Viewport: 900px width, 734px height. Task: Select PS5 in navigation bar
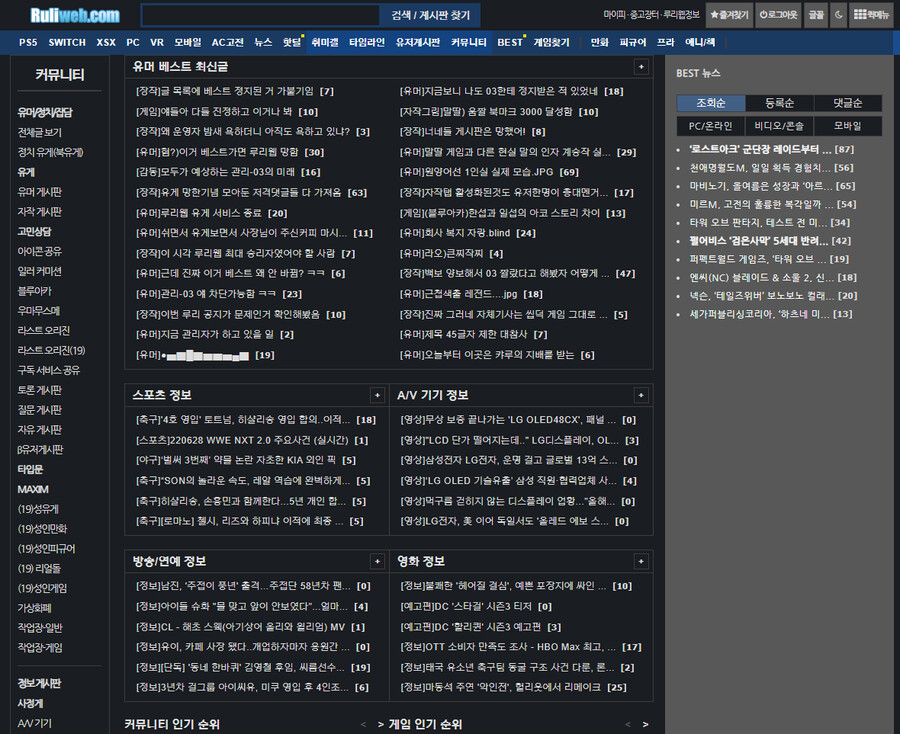(28, 42)
